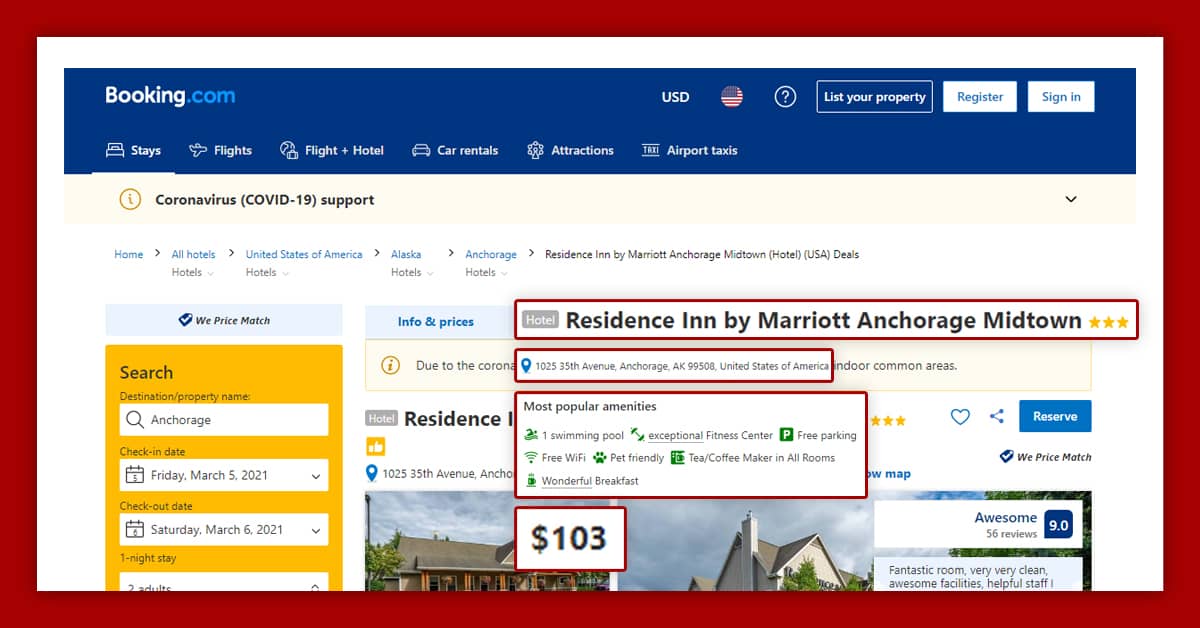Click the check-in calendar icon
1200x628 pixels.
[x=135, y=475]
